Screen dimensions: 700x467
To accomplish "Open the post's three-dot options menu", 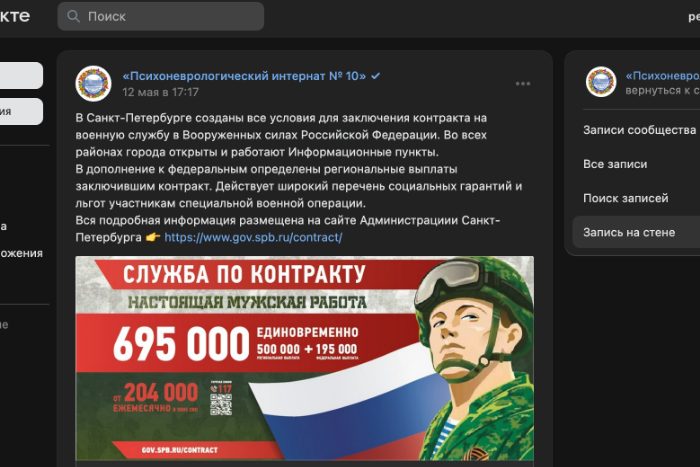I will (x=523, y=83).
